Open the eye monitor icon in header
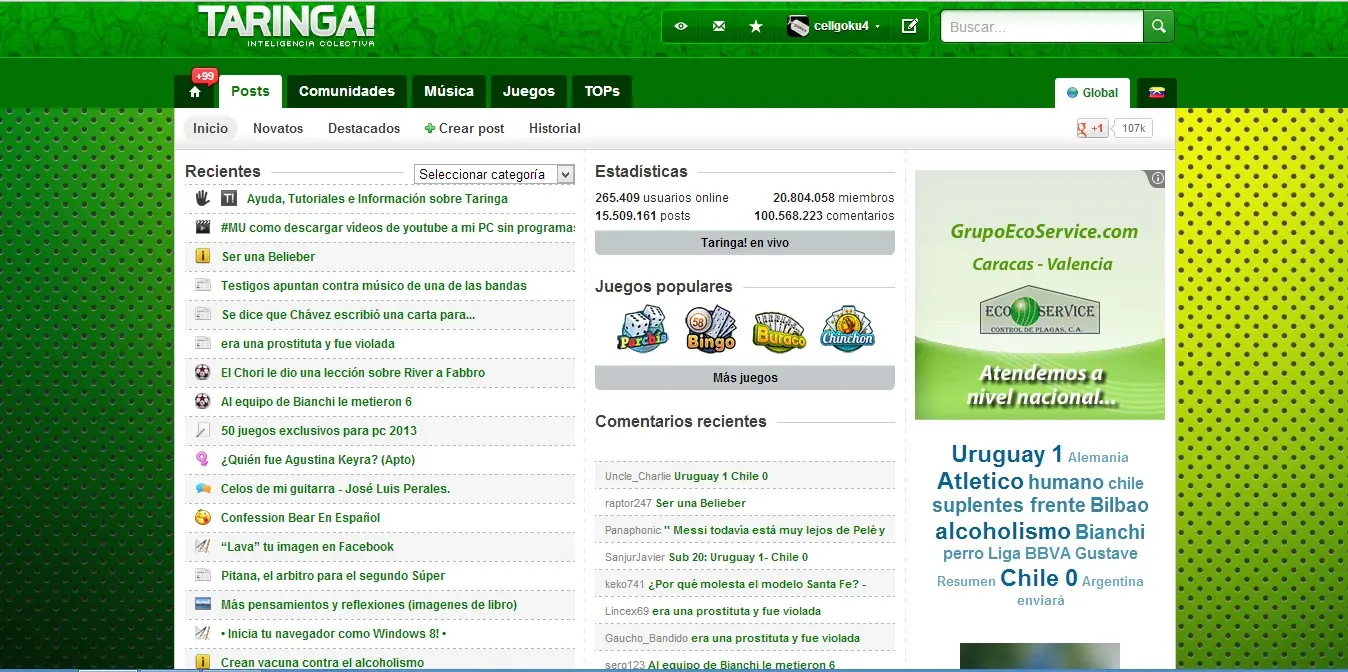The height and width of the screenshot is (672, 1348). [681, 26]
